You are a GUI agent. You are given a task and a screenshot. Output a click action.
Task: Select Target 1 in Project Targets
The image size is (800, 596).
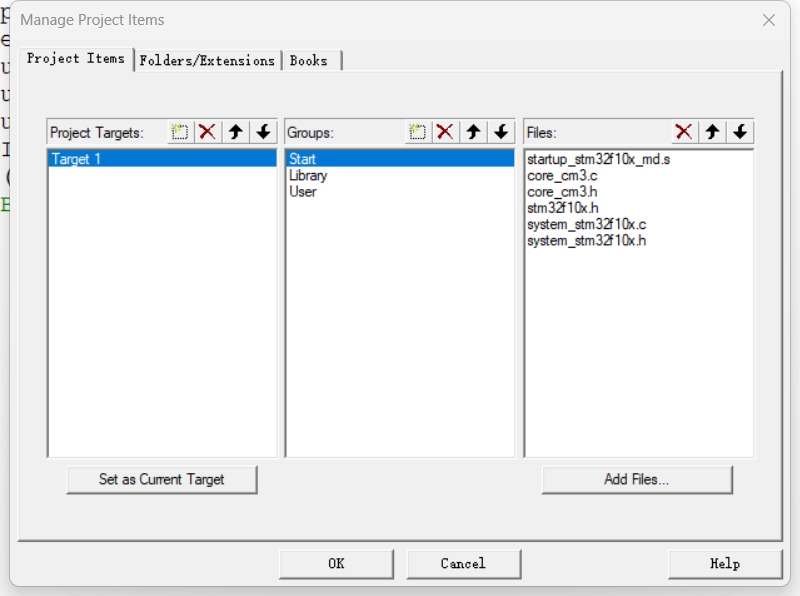[x=162, y=159]
